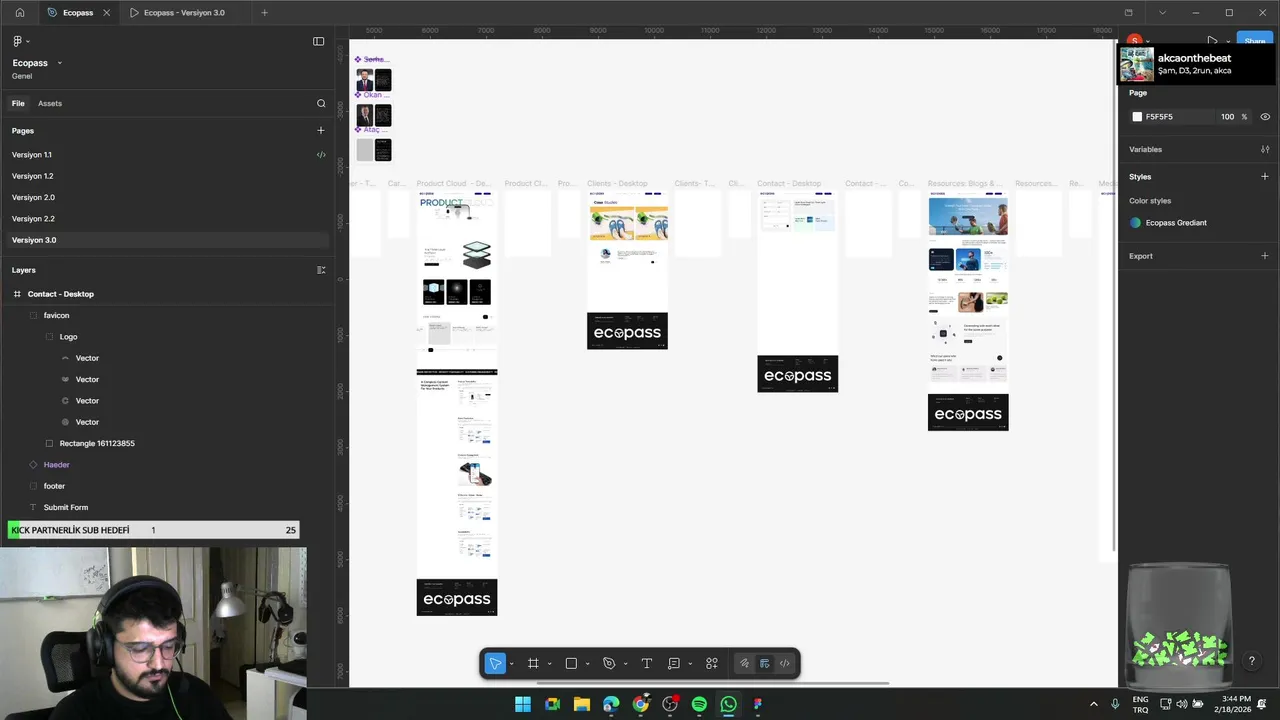Open Windows Start menu
The width and height of the screenshot is (1280, 720).
pos(523,704)
